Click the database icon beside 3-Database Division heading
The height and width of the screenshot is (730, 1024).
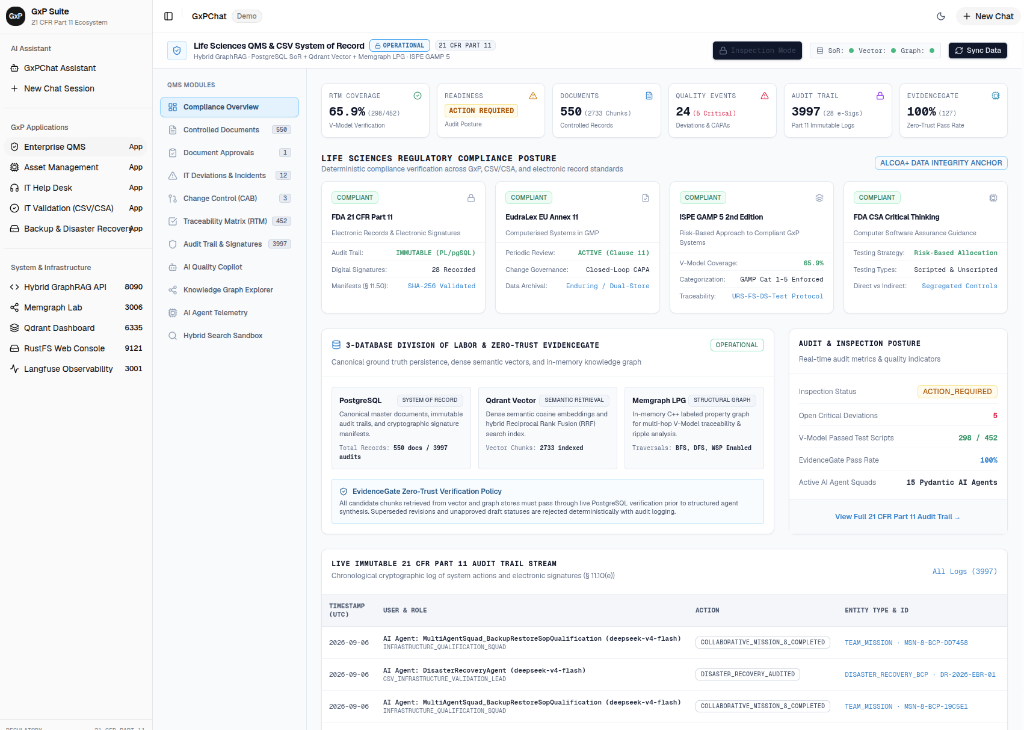[x=336, y=345]
